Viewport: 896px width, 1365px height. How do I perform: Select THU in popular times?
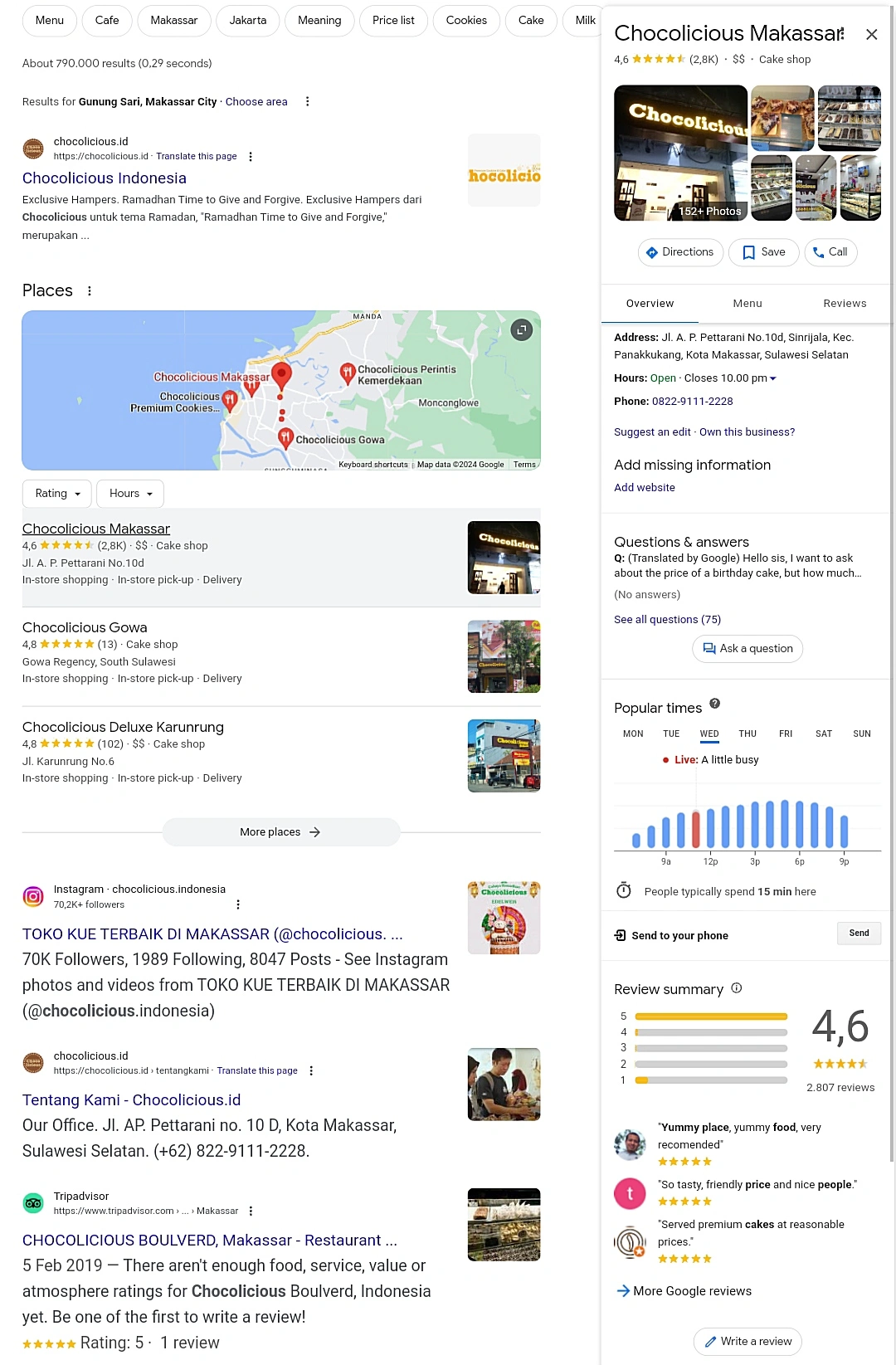[x=747, y=734]
